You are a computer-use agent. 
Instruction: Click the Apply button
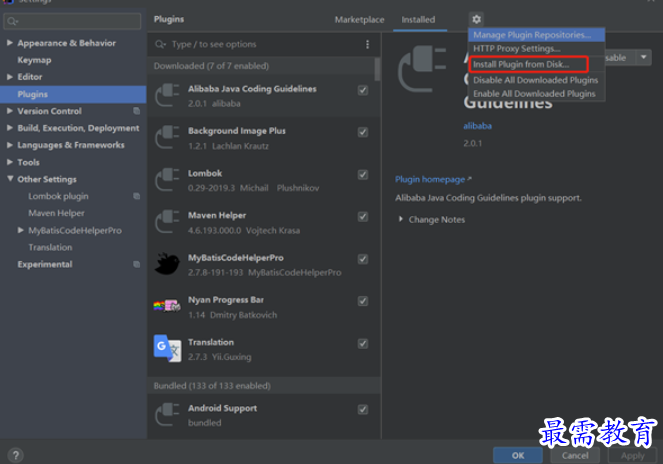pyautogui.click(x=633, y=455)
